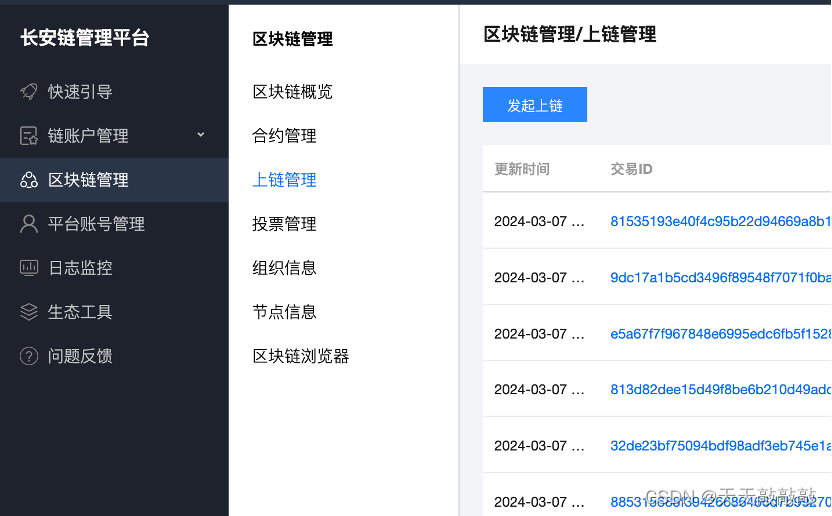Click the date in the 813d82de row

click(x=539, y=390)
